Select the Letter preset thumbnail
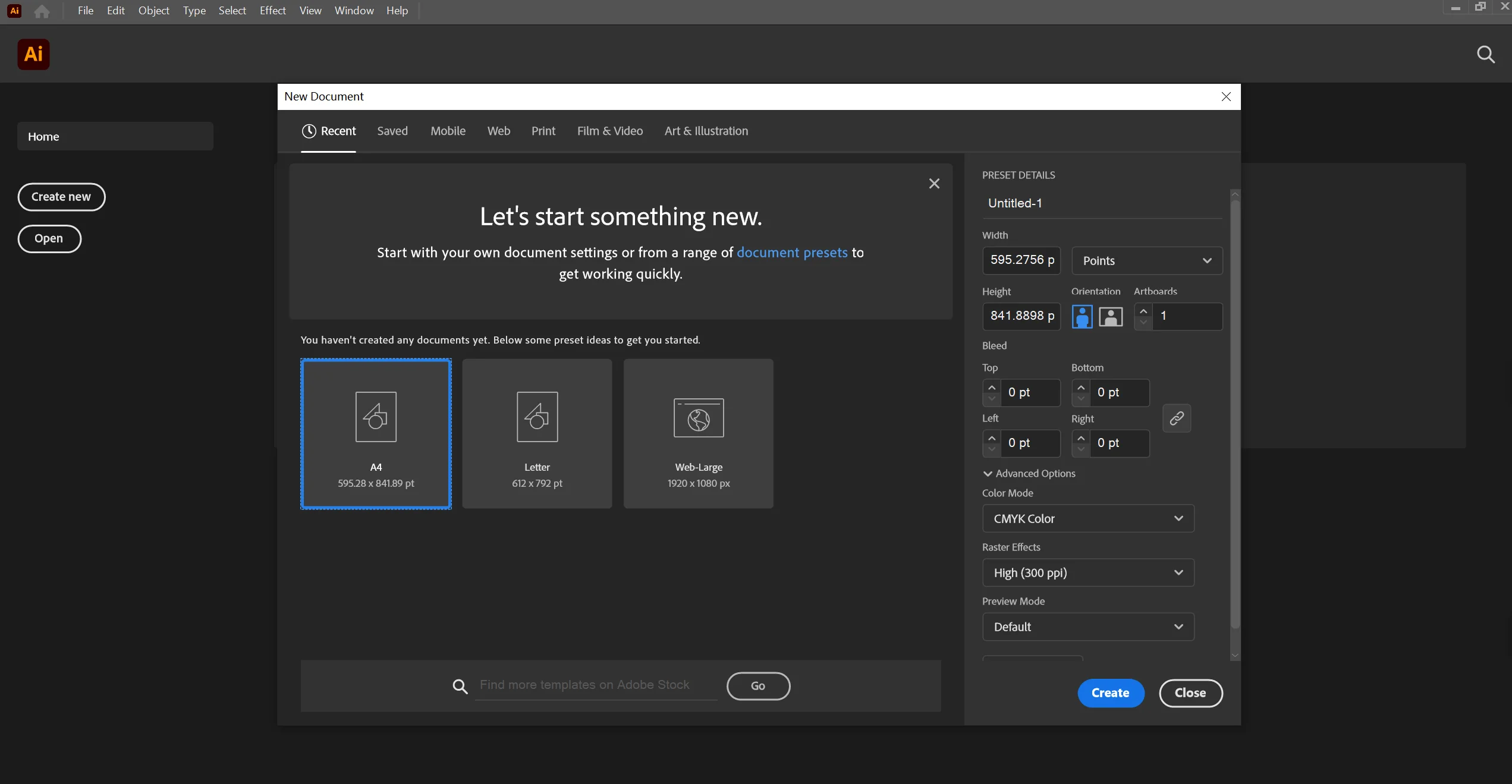This screenshot has height=784, width=1512. (536, 433)
